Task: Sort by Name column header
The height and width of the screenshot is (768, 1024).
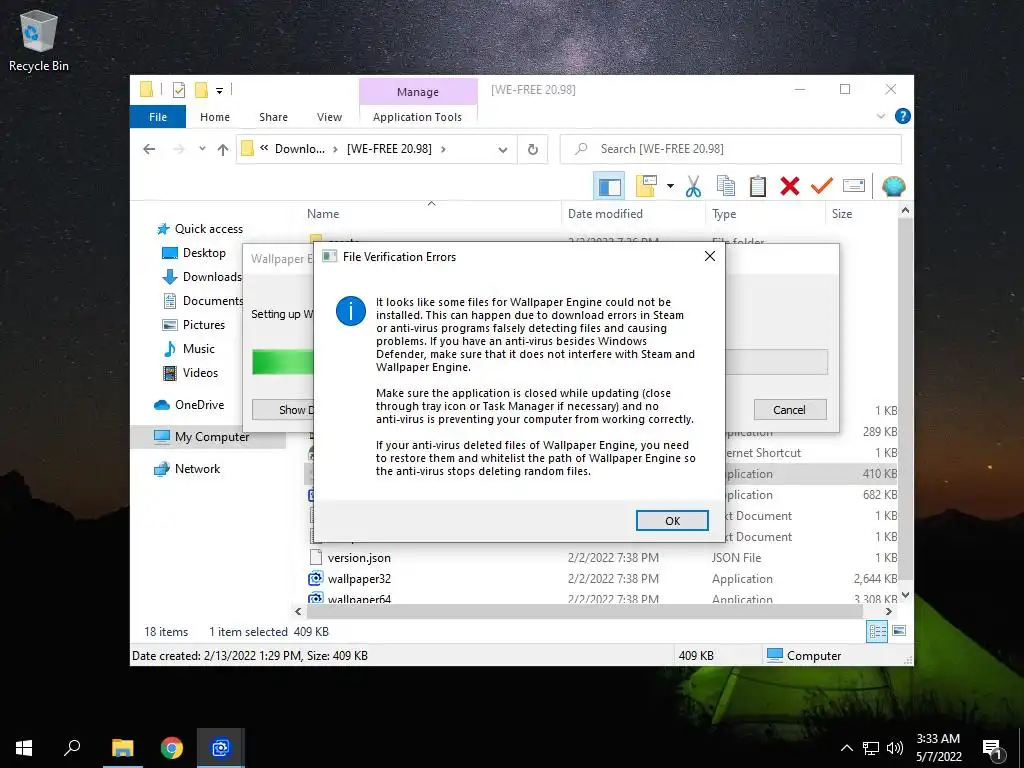Action: tap(323, 214)
